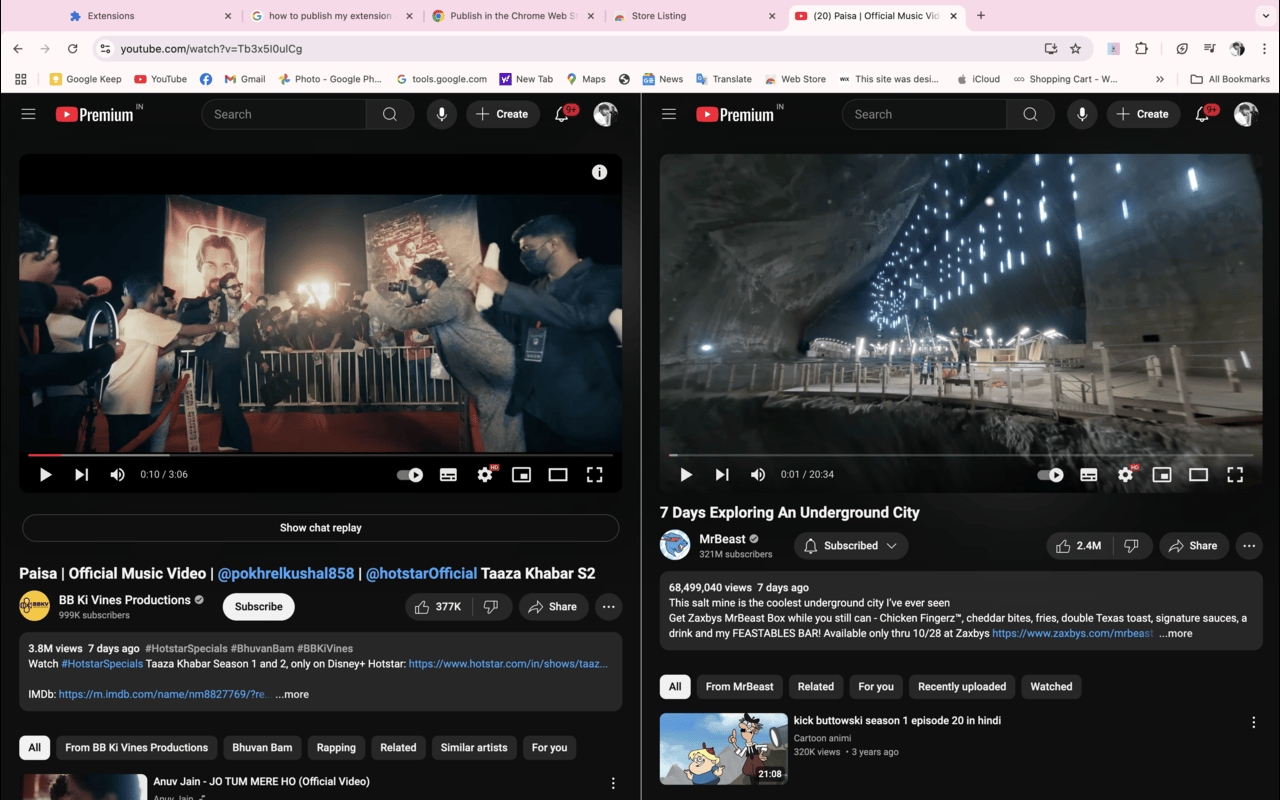
Task: Click the info card icon on Paisa video
Action: (599, 172)
